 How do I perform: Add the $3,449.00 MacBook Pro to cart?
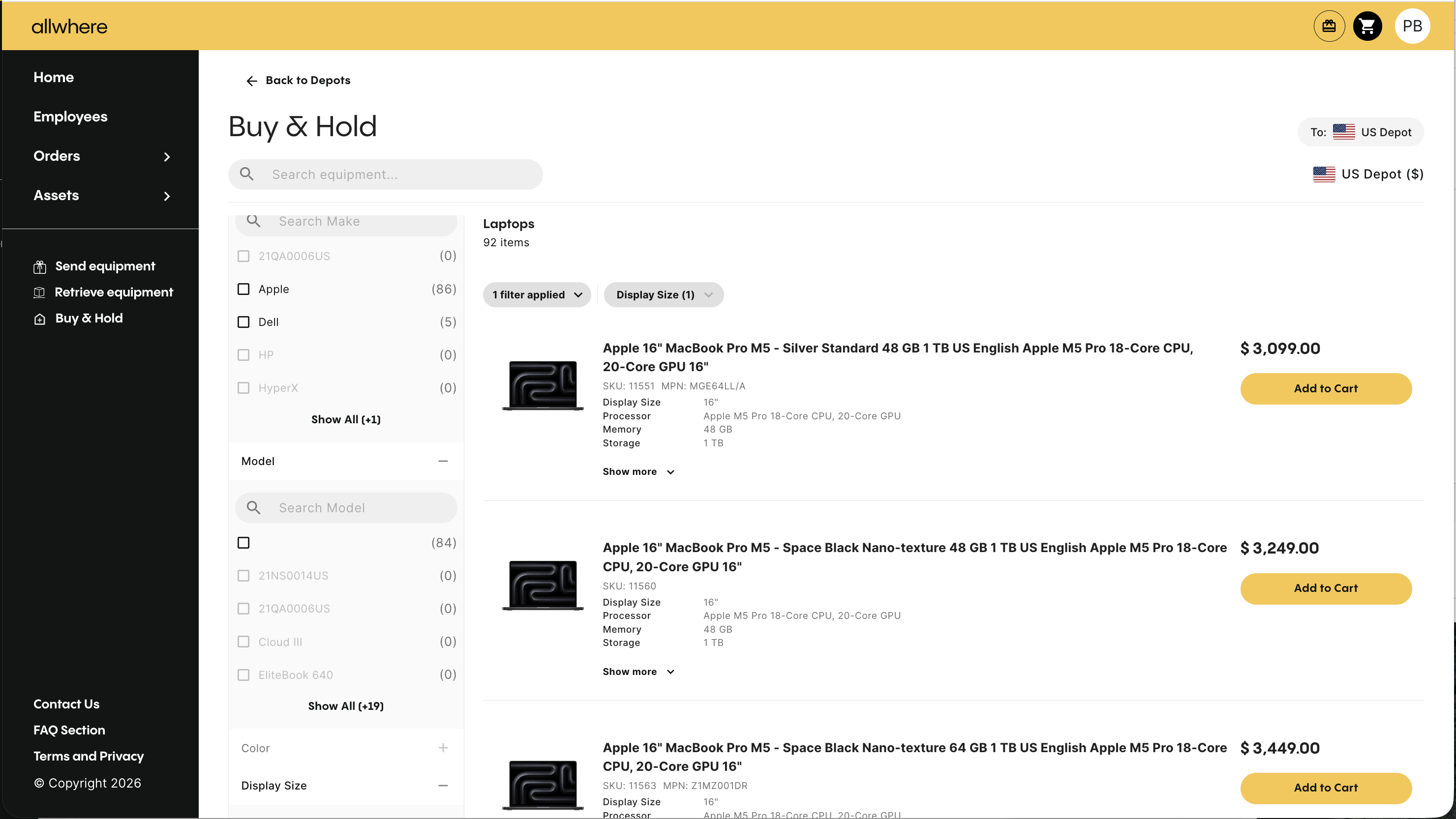(1326, 788)
